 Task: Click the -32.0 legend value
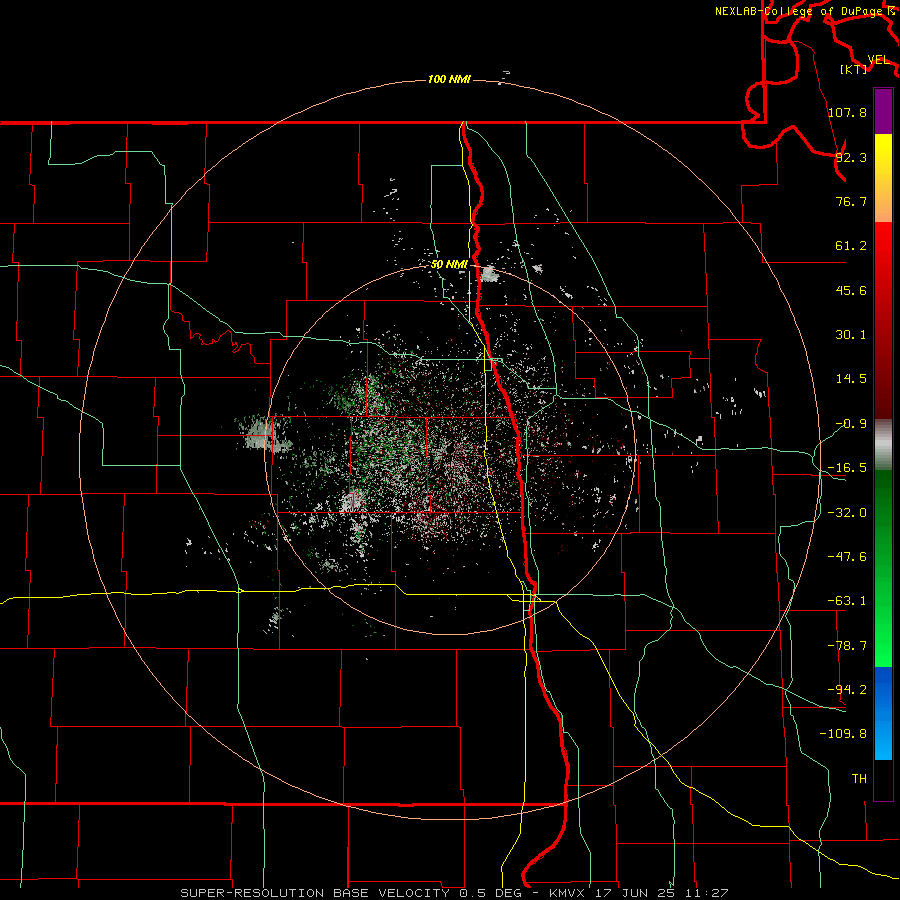[x=848, y=513]
